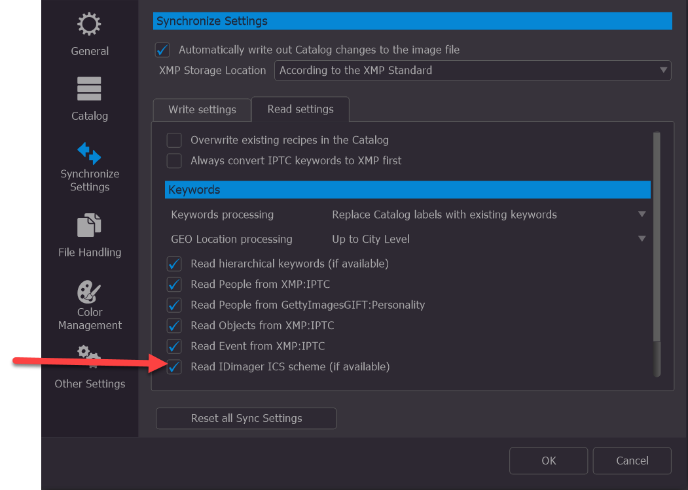Select Synchronize Settings arrows icon
The height and width of the screenshot is (490, 688).
tap(89, 153)
